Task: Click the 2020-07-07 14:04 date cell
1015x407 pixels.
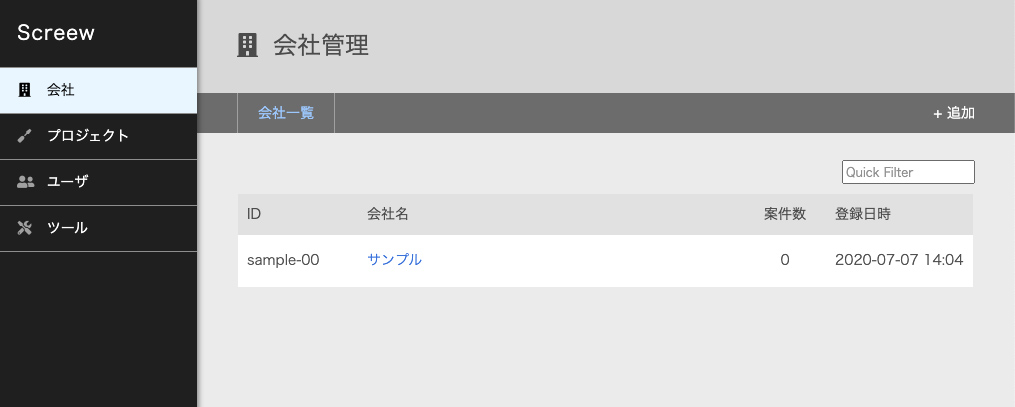Action: 898,260
